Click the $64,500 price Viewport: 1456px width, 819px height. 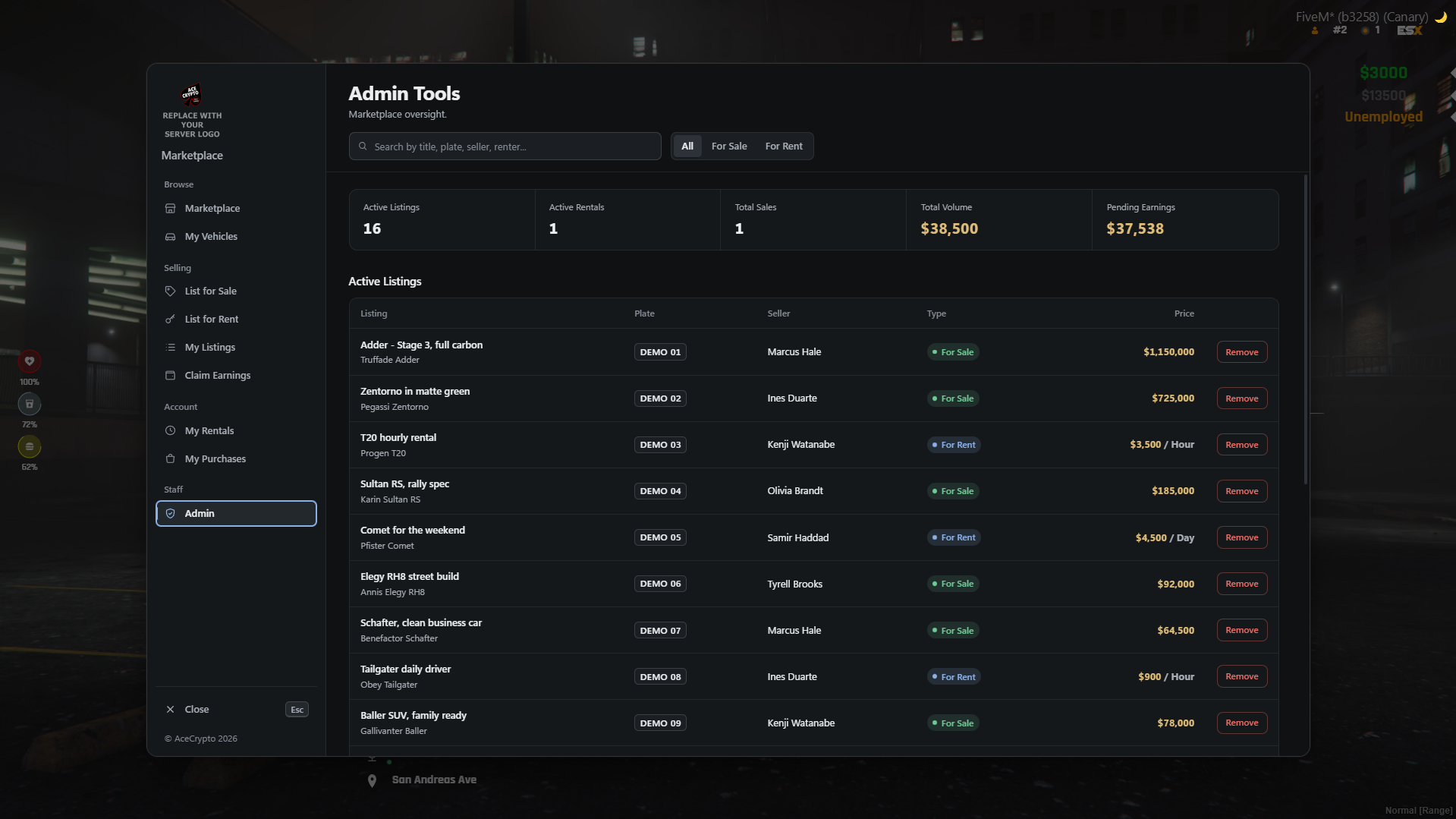coord(1175,630)
